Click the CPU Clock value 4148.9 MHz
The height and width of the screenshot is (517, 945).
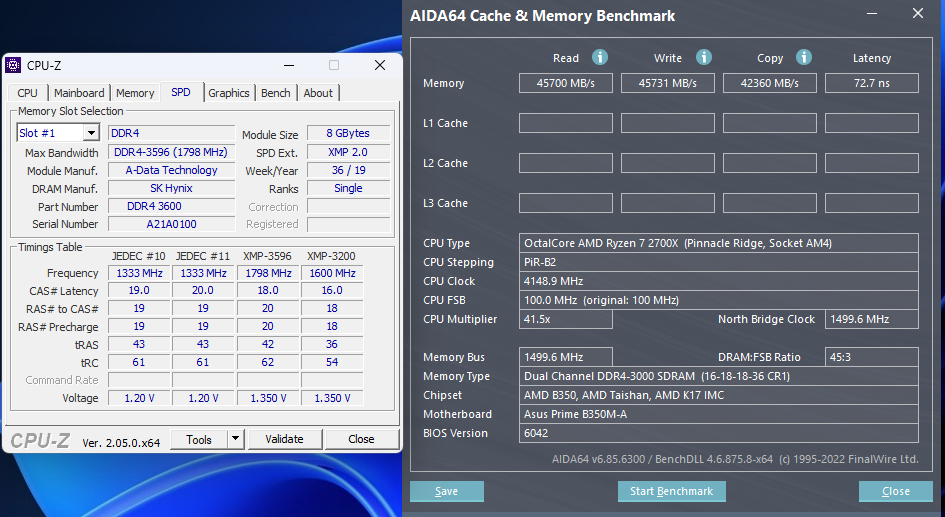[718, 281]
